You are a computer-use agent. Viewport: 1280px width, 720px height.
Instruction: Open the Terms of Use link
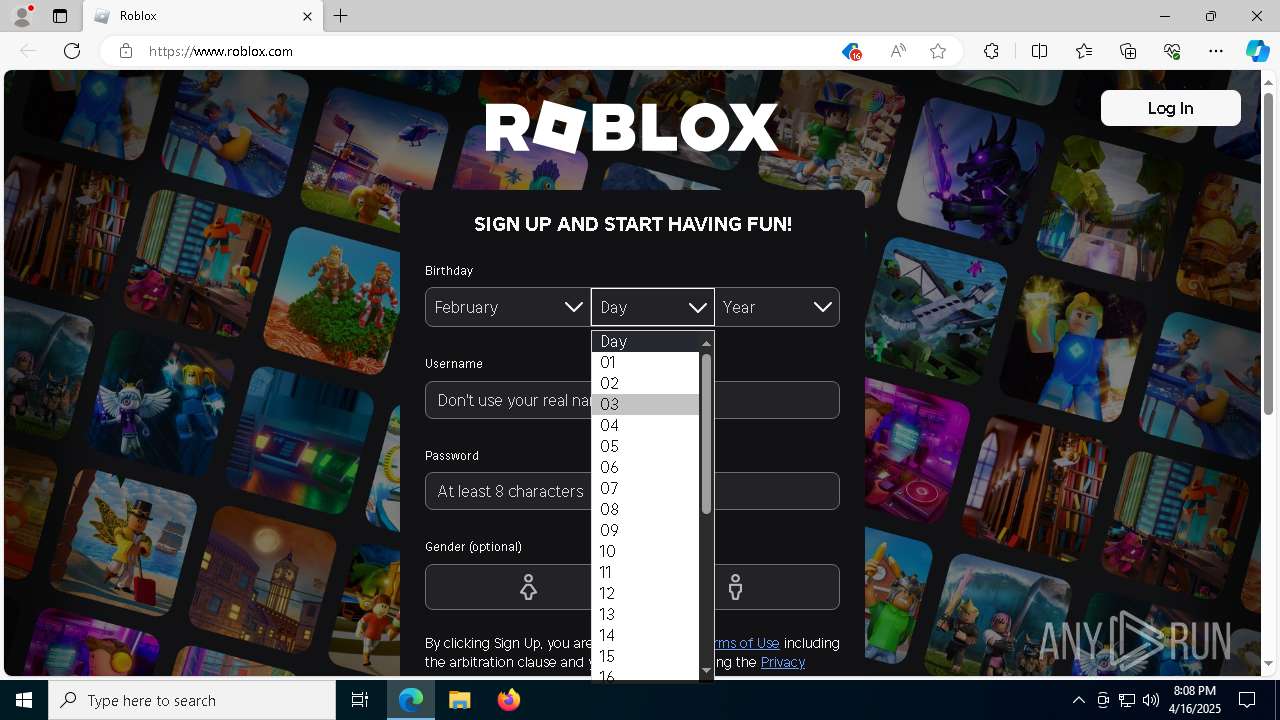[x=744, y=643]
